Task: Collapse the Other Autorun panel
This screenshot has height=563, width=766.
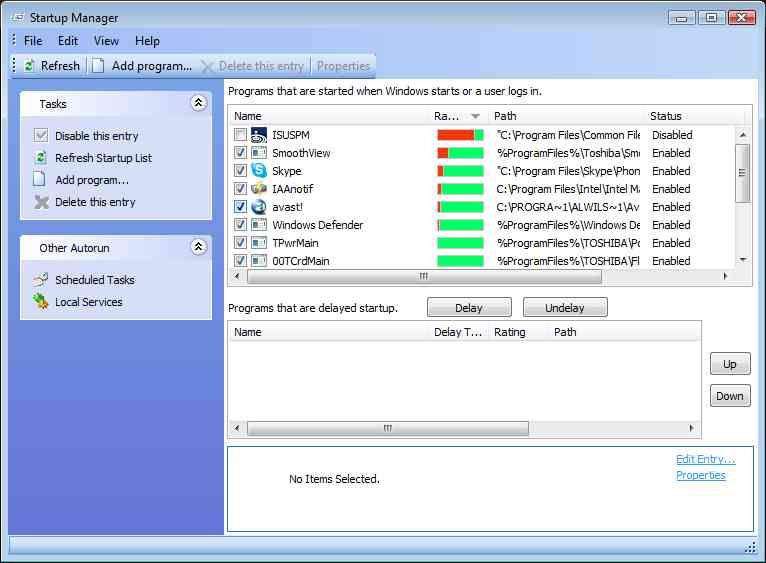Action: click(x=198, y=247)
